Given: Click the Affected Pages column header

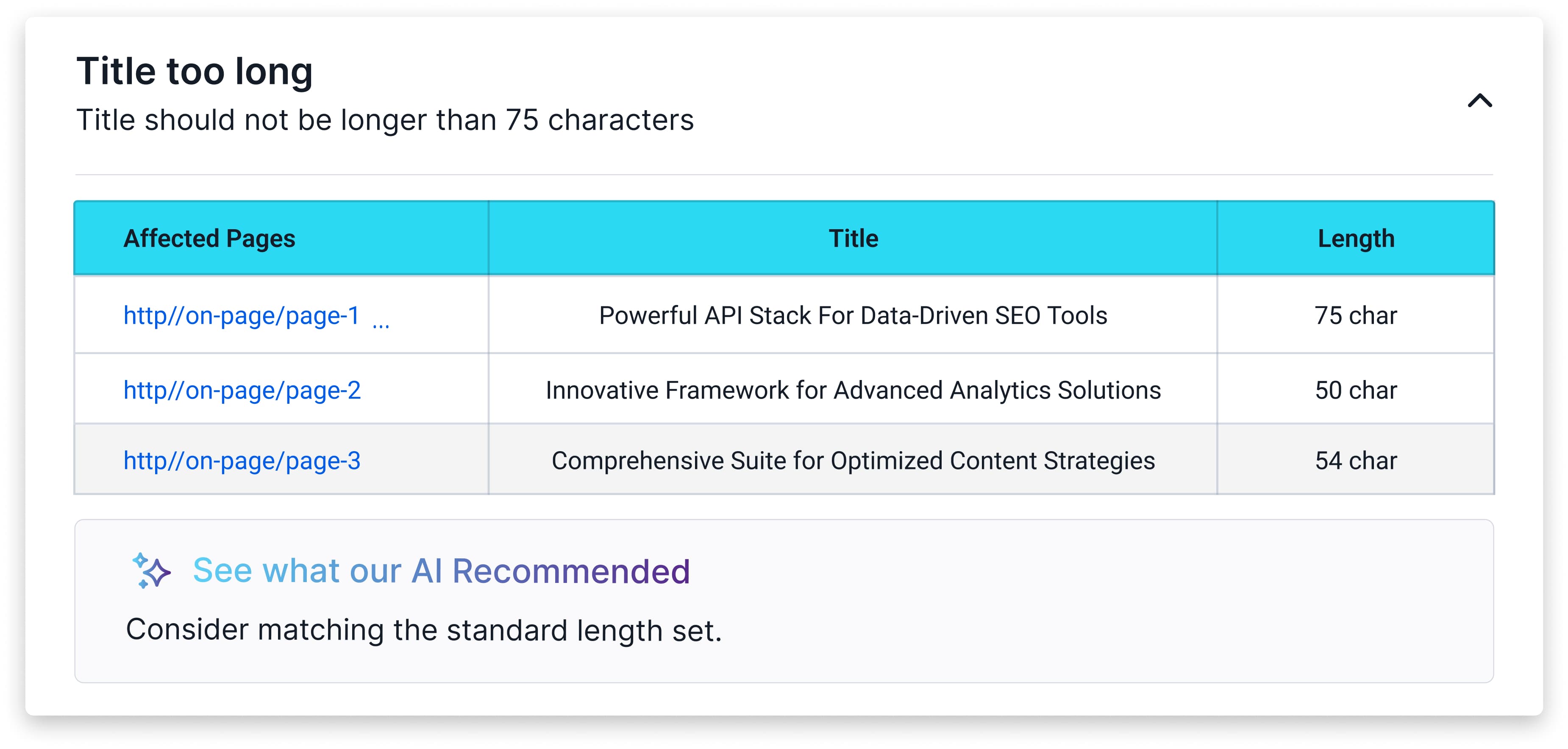Looking at the screenshot, I should [209, 239].
